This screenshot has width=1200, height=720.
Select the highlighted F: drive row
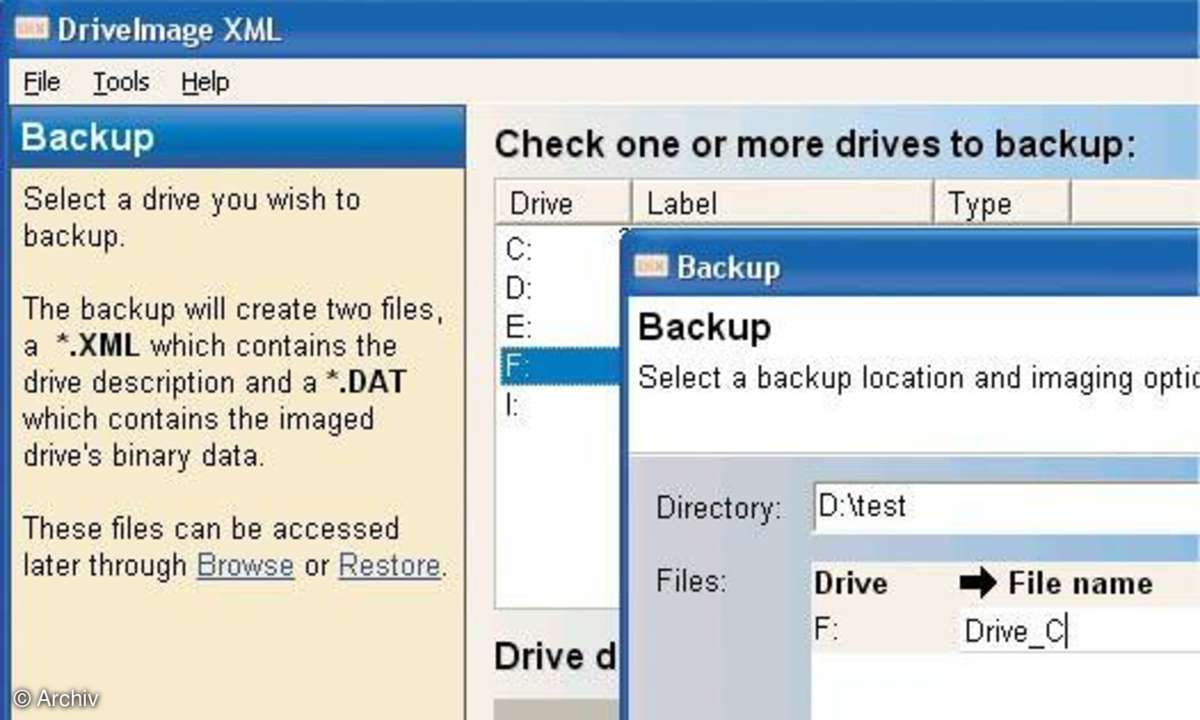coord(560,366)
